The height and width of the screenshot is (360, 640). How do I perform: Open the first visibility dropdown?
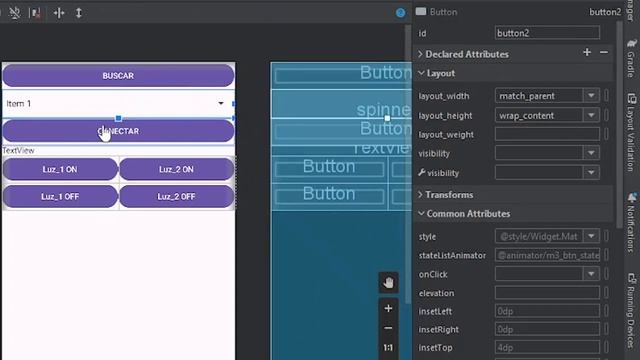pos(591,153)
